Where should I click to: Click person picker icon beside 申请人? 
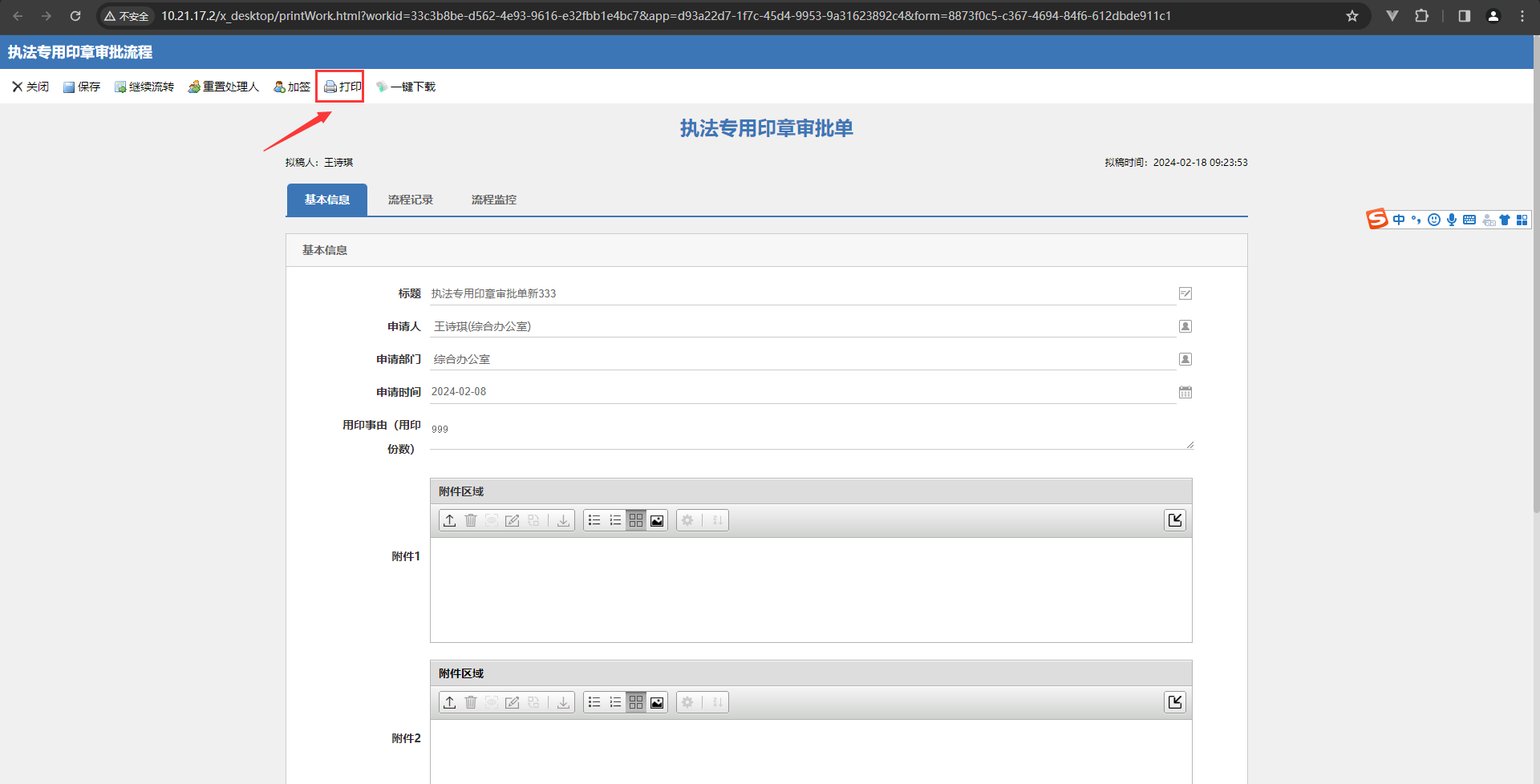1185,326
